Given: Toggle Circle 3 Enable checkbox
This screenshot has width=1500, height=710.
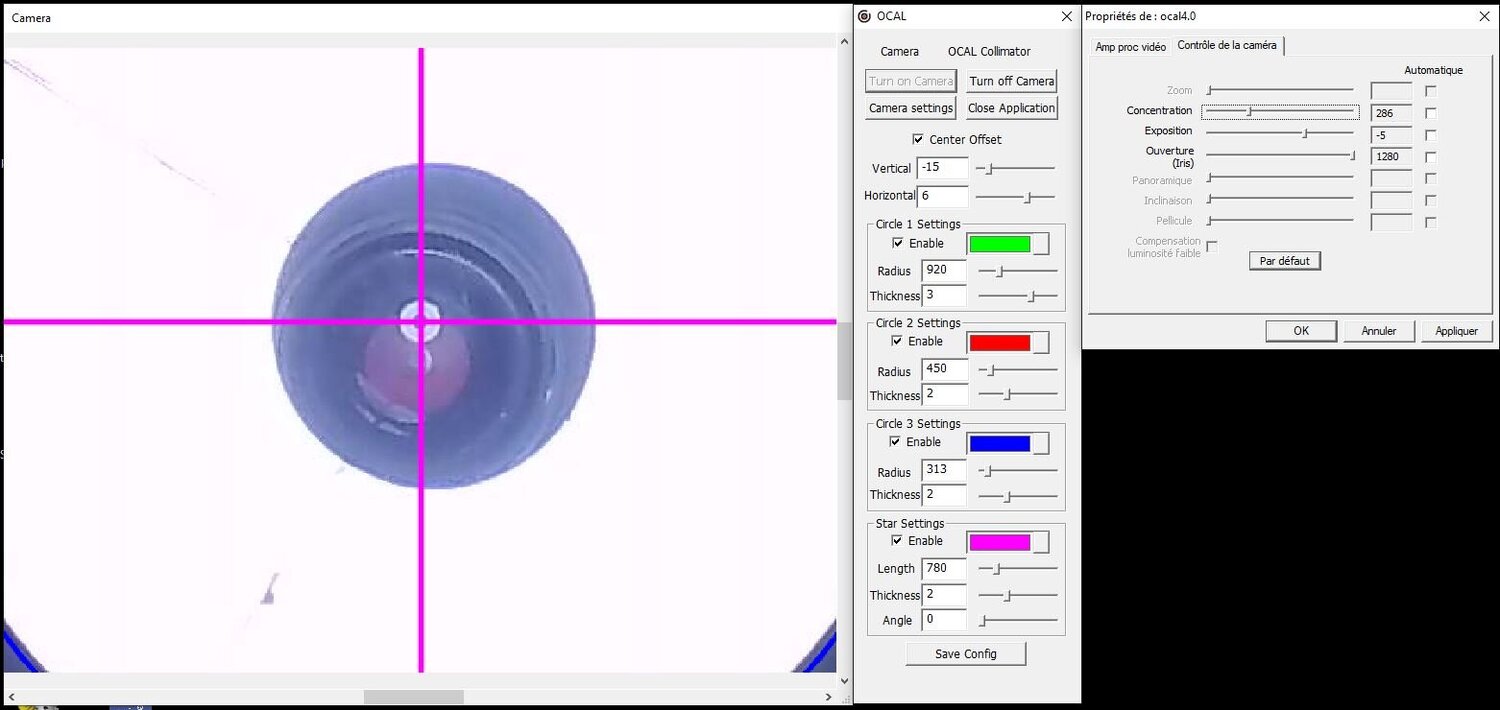Looking at the screenshot, I should 895,442.
